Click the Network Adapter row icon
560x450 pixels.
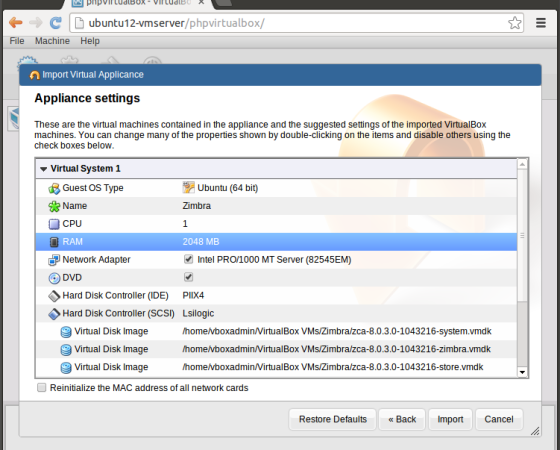54,260
